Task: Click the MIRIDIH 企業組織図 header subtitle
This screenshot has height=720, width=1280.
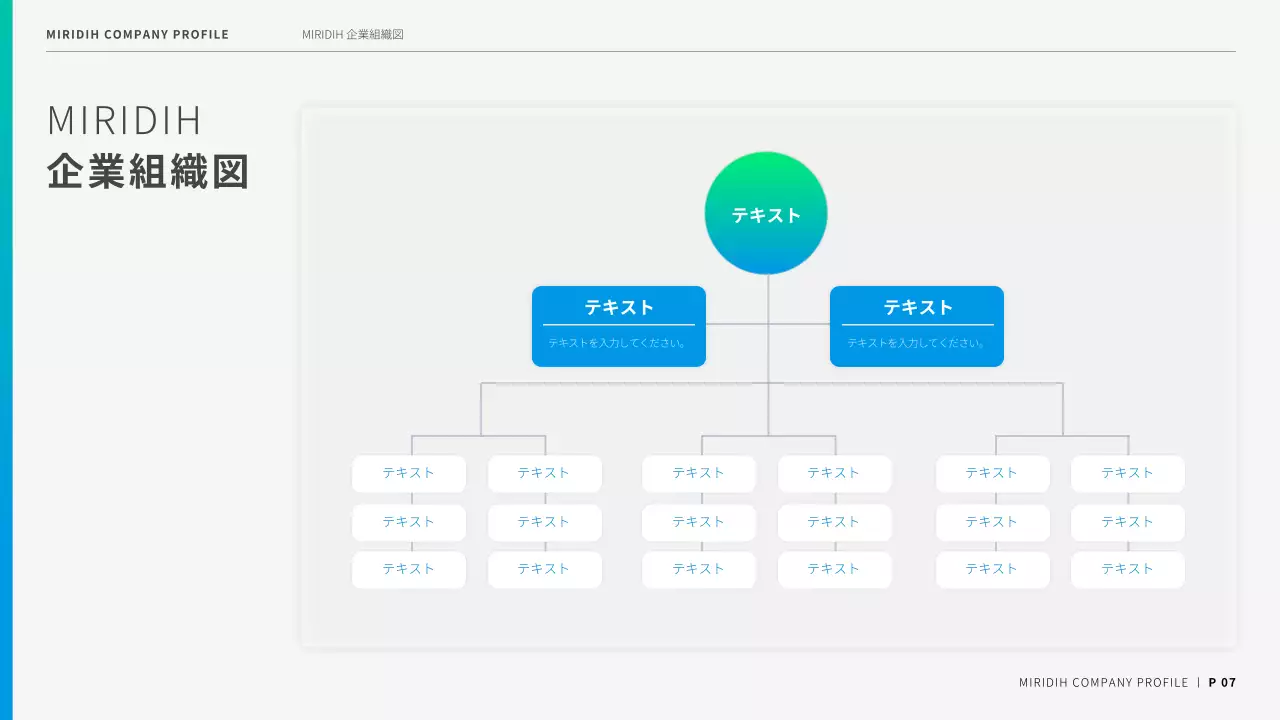Action: pos(353,34)
